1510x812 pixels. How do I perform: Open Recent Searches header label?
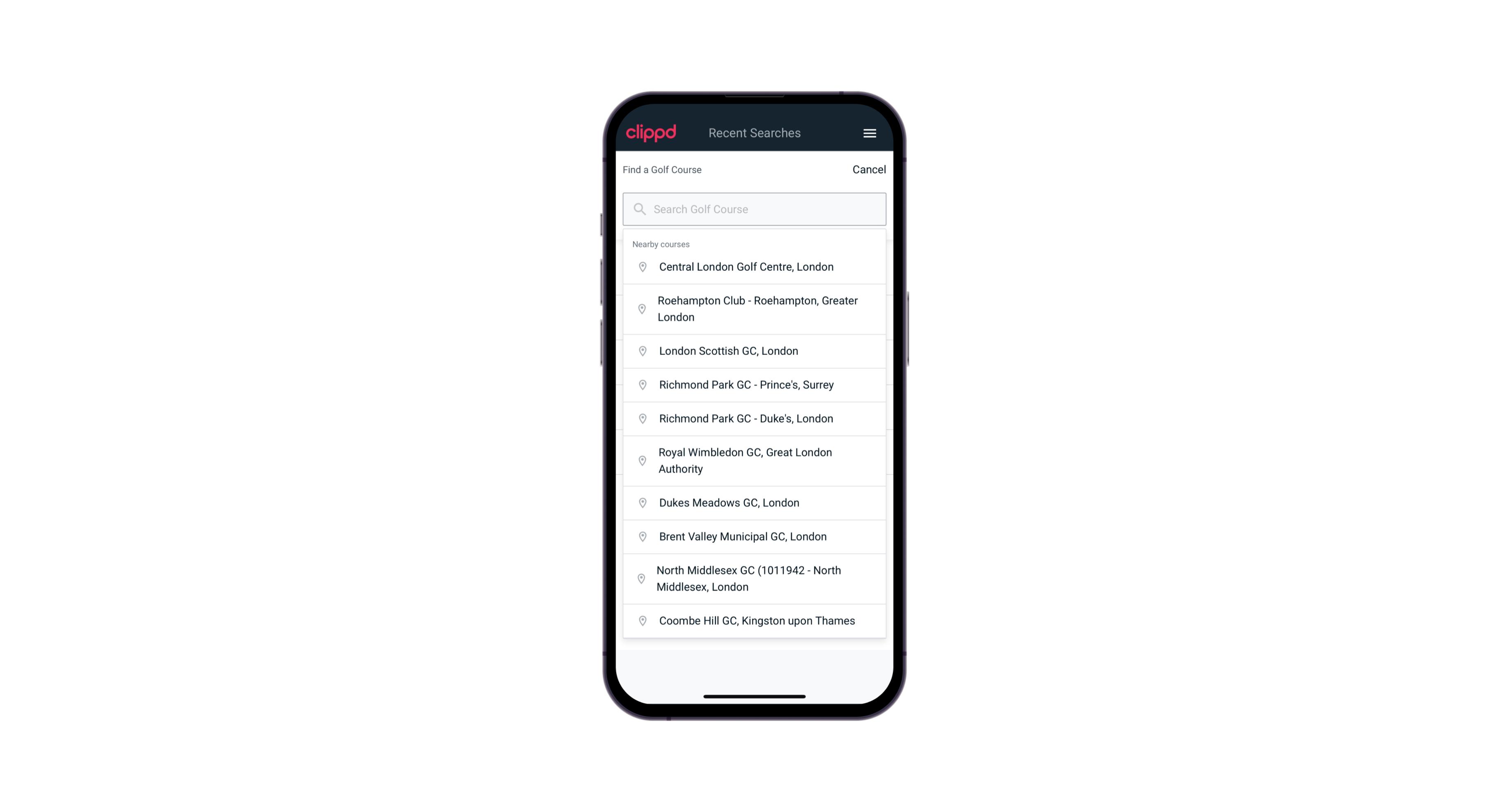pyautogui.click(x=756, y=132)
